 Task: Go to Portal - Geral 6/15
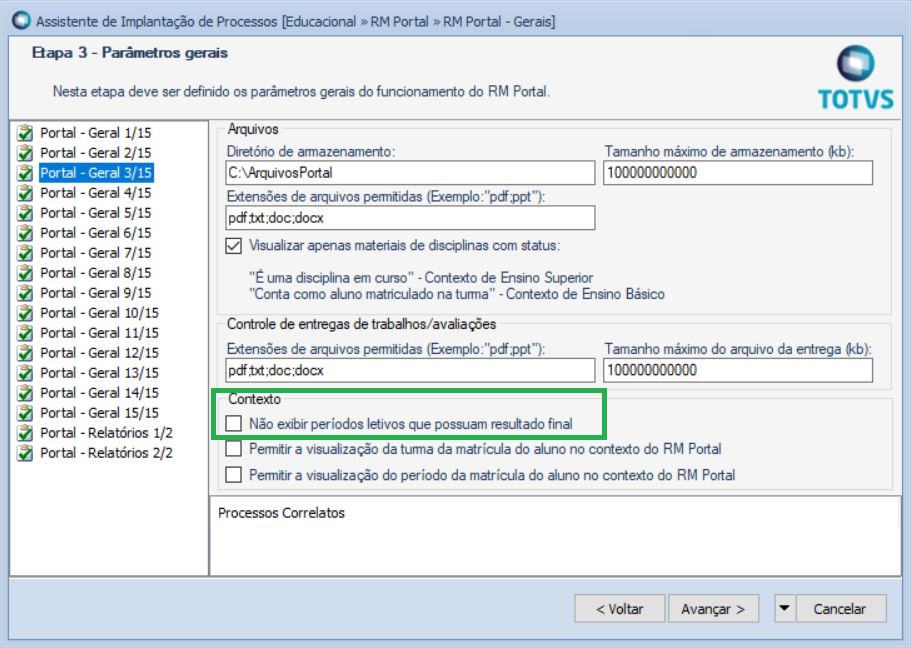(x=96, y=233)
